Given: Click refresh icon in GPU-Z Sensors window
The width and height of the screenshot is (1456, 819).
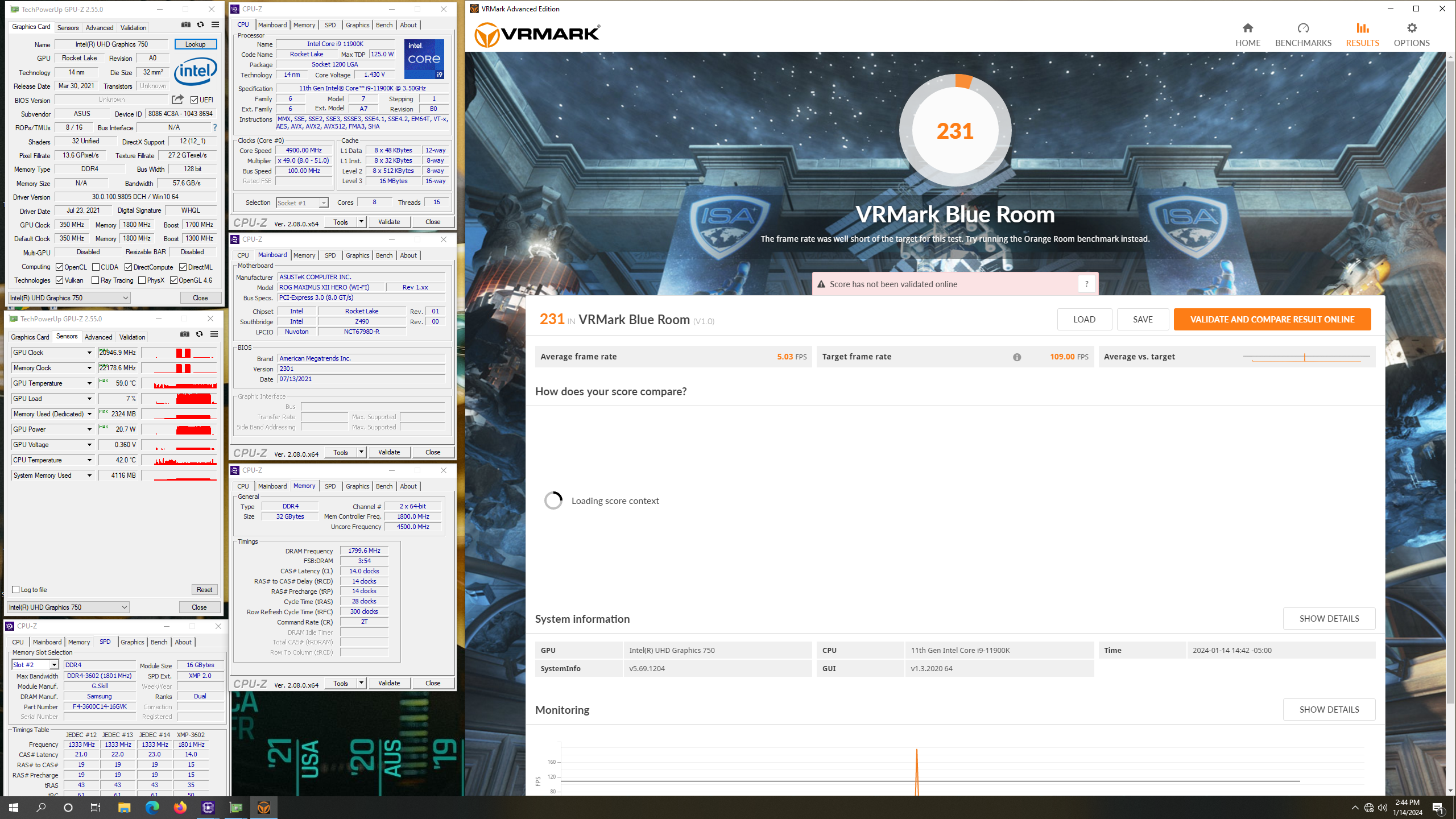Looking at the screenshot, I should (x=199, y=334).
